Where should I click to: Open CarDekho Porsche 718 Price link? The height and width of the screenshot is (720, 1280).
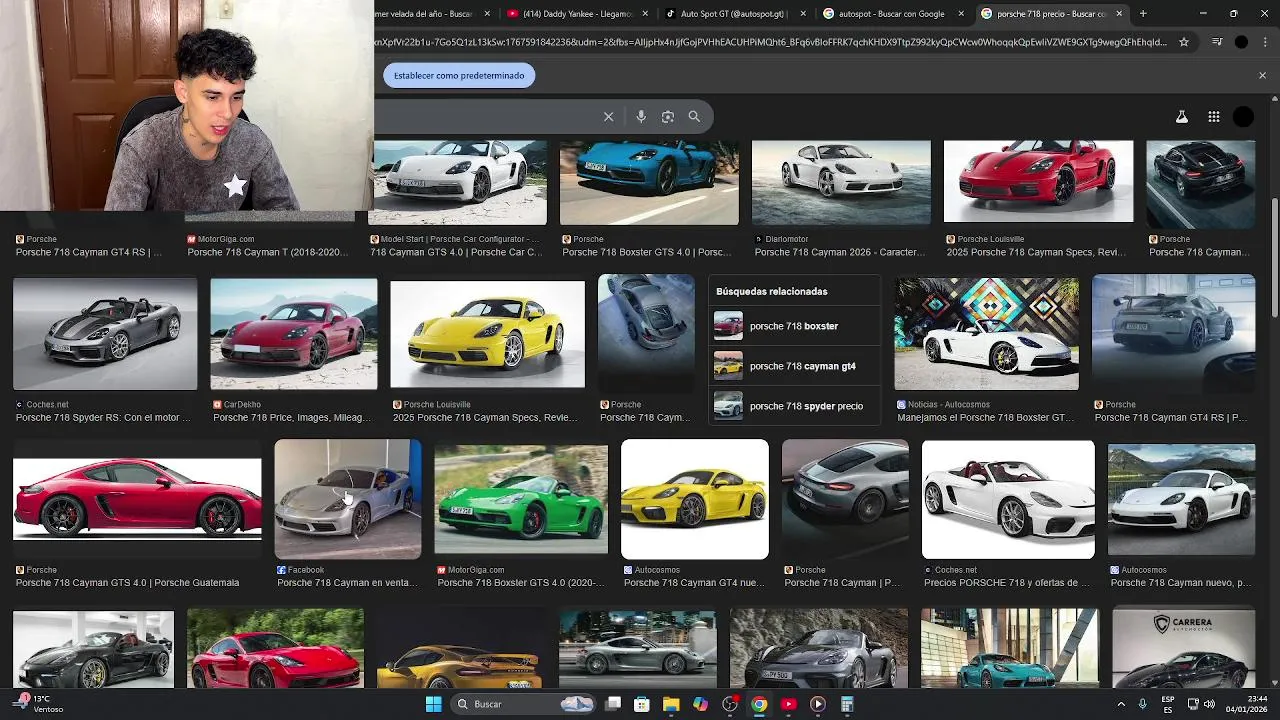coord(291,418)
